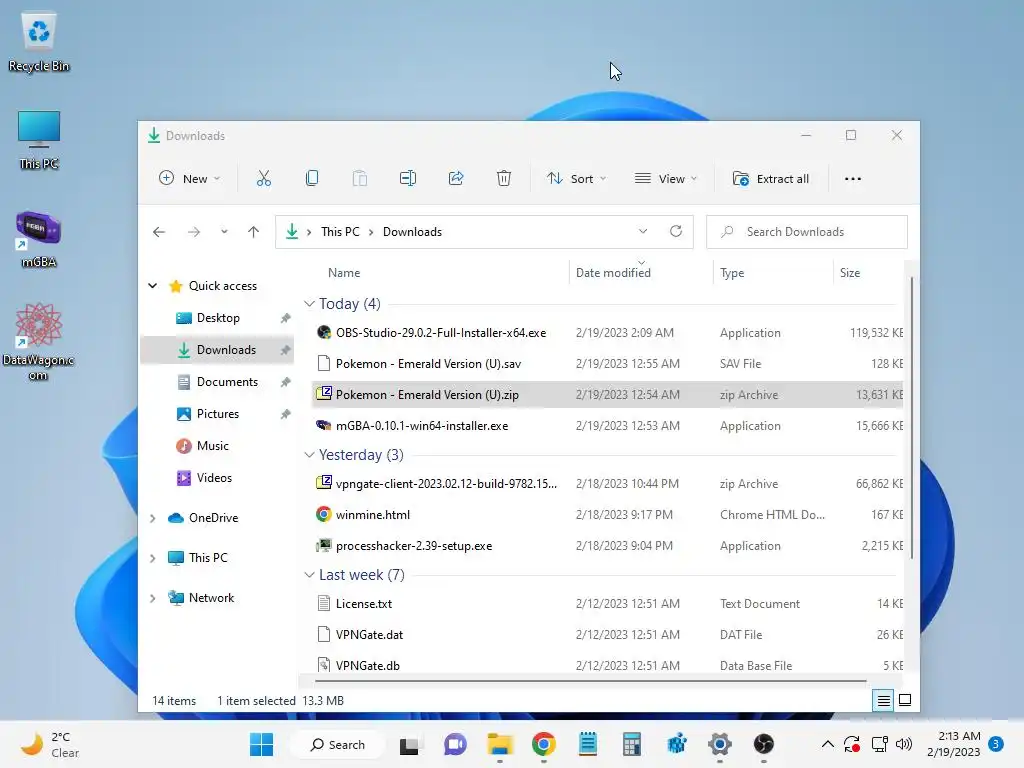This screenshot has width=1024, height=768.
Task: Click in the Search Downloads field
Action: [807, 232]
